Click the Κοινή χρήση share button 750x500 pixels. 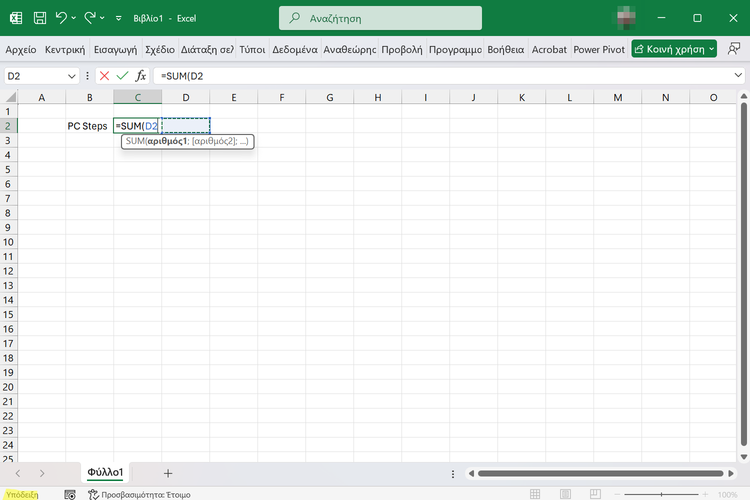pos(674,49)
